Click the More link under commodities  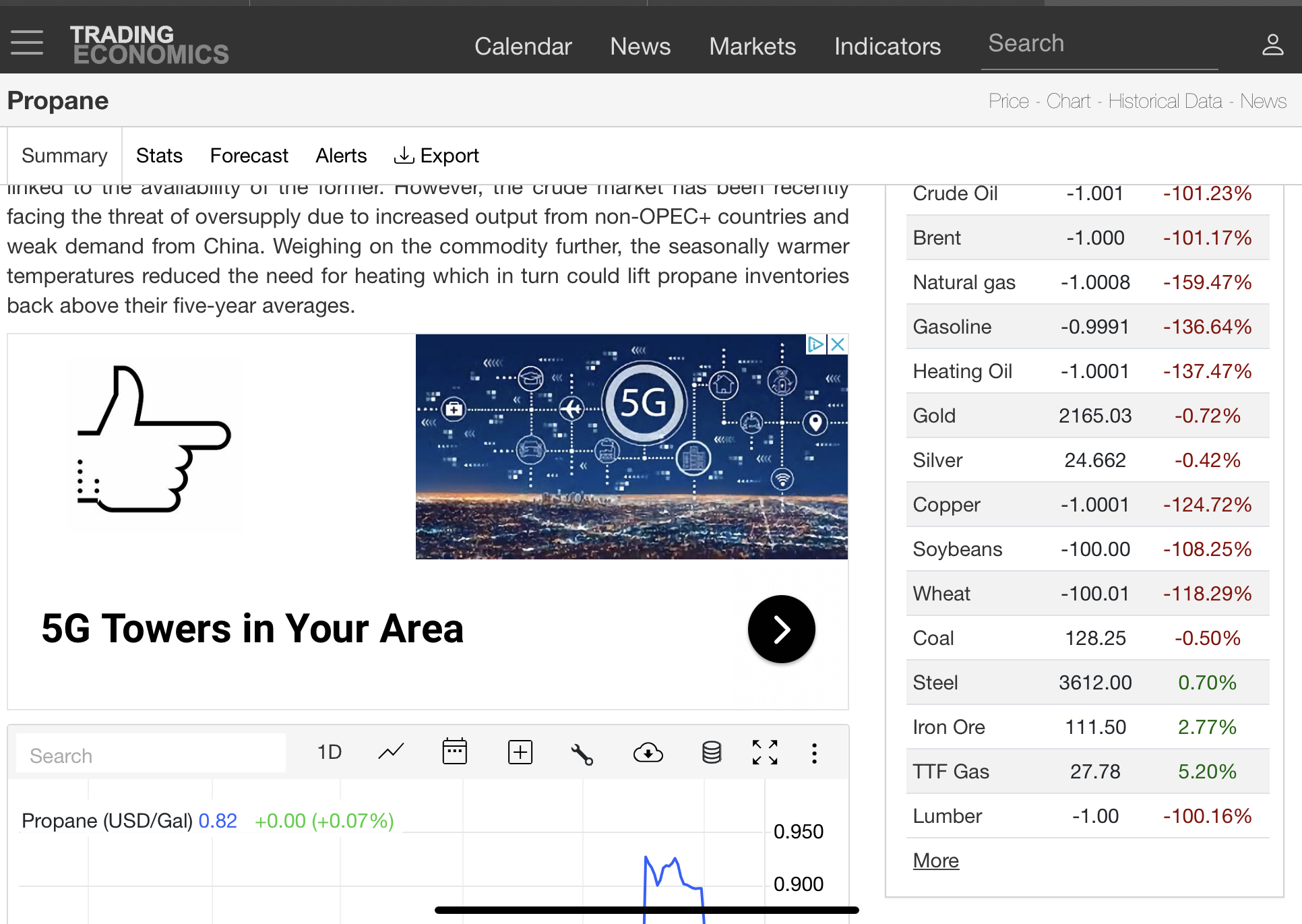click(935, 861)
